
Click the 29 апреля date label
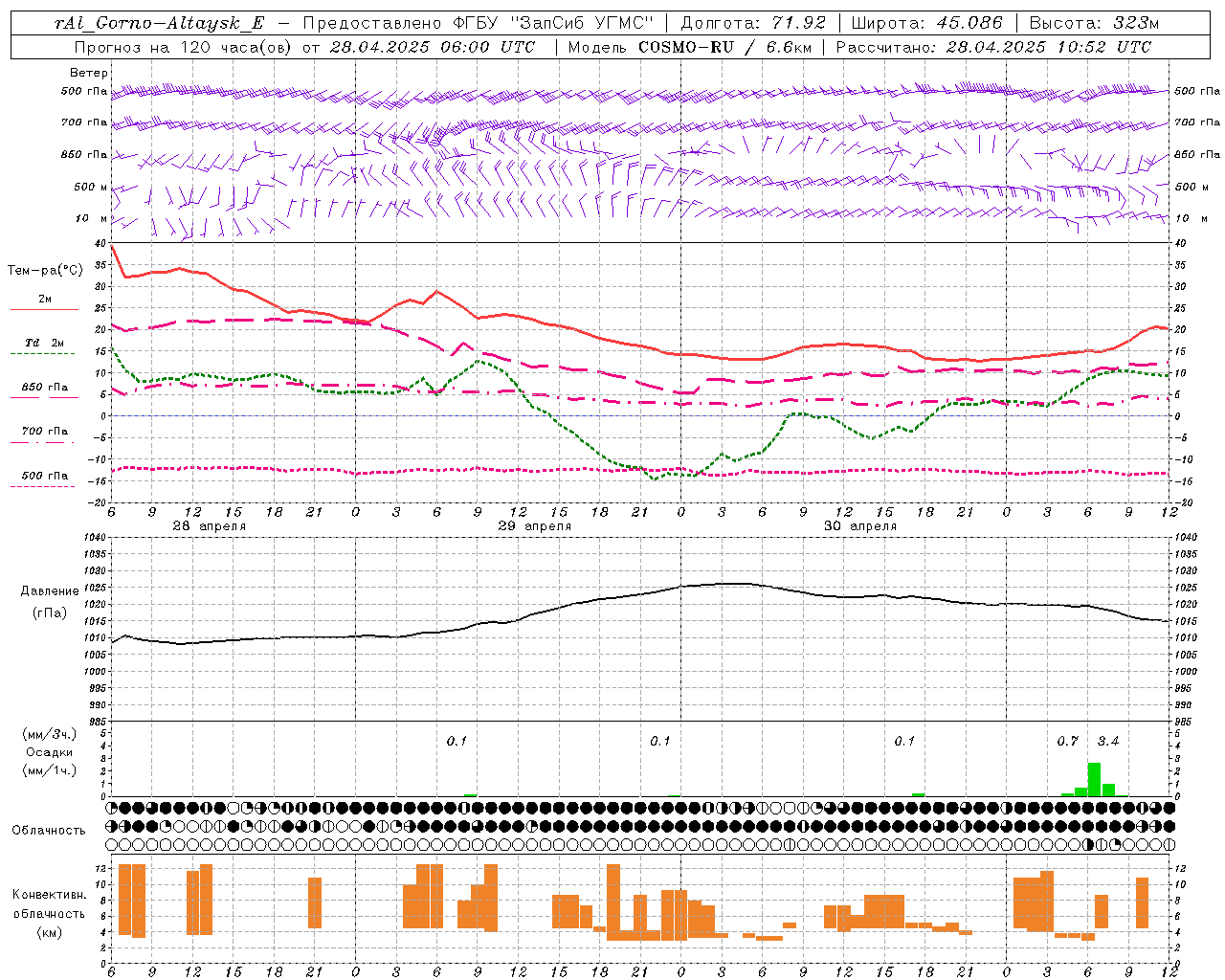534,526
